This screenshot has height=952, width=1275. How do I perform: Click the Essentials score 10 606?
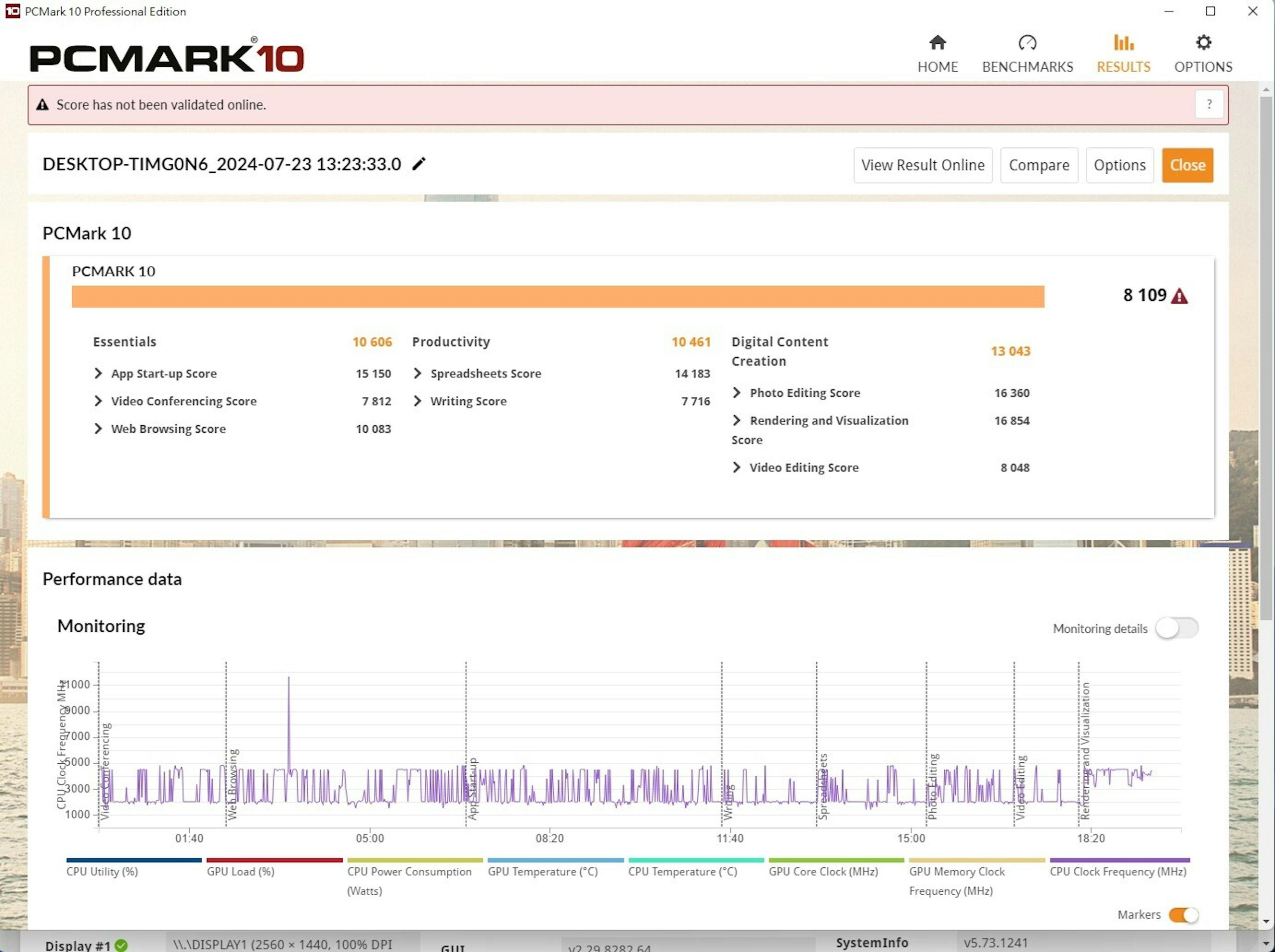coord(373,342)
